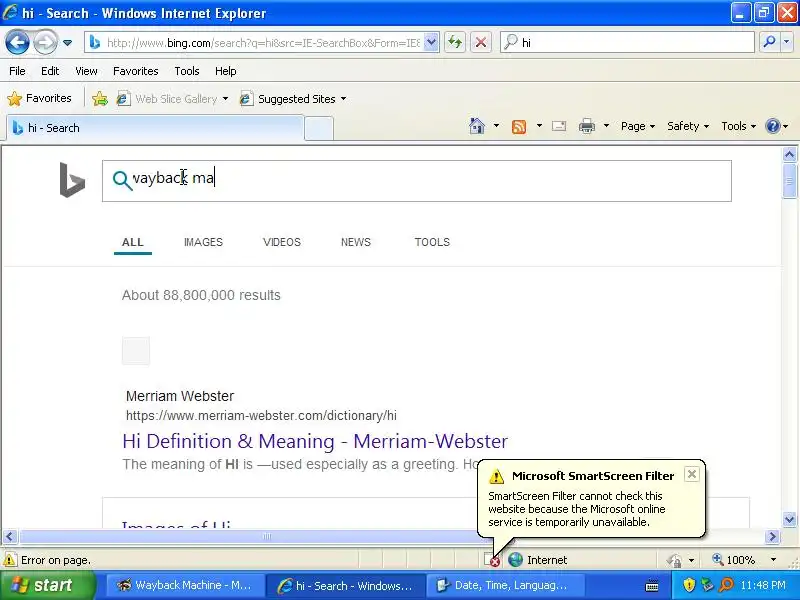The image size is (800, 600).
Task: Click the vertical scrollbar up arrow
Action: [x=789, y=154]
